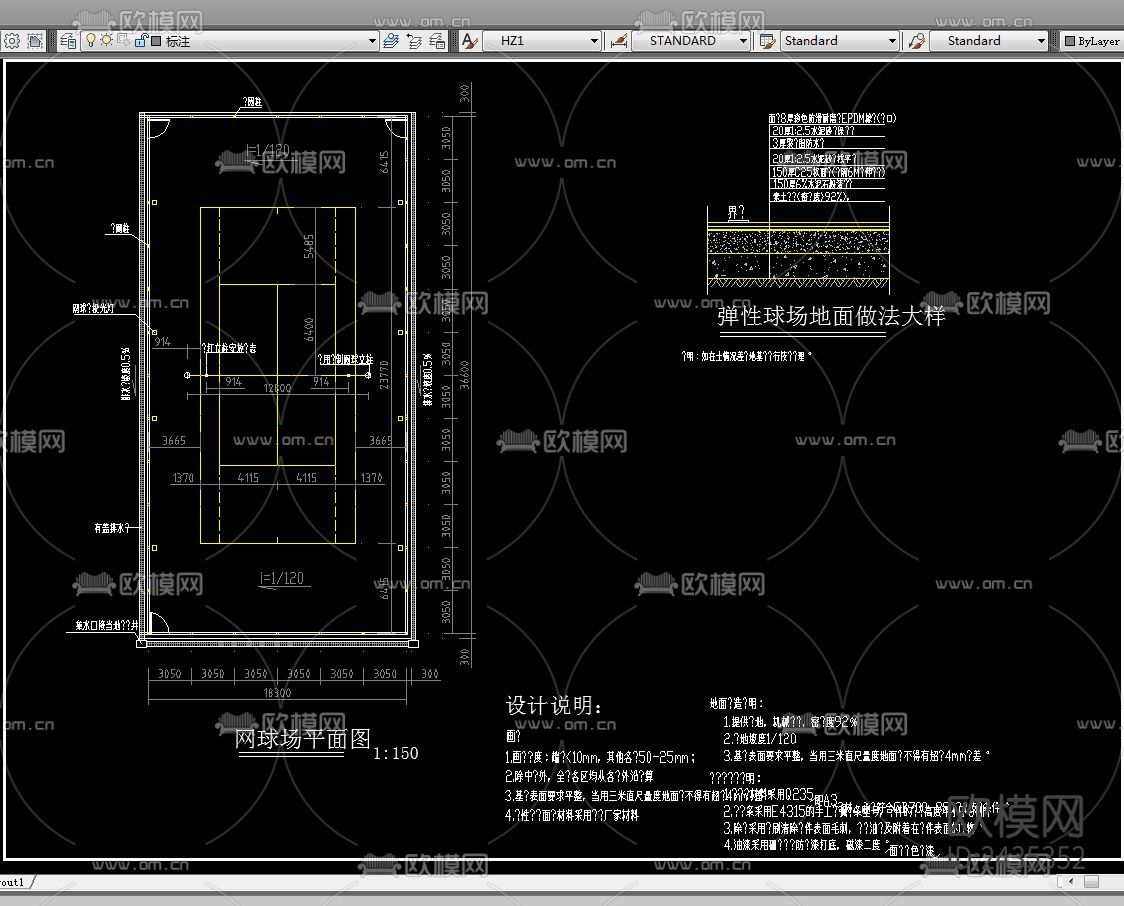
Task: Click the 1:150 scale text
Action: pyautogui.click(x=396, y=753)
